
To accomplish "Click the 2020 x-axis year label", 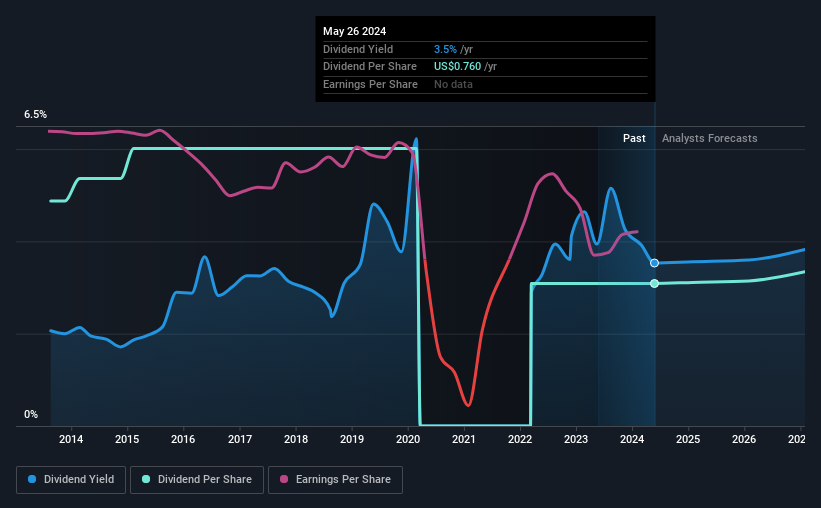I will 408,439.
